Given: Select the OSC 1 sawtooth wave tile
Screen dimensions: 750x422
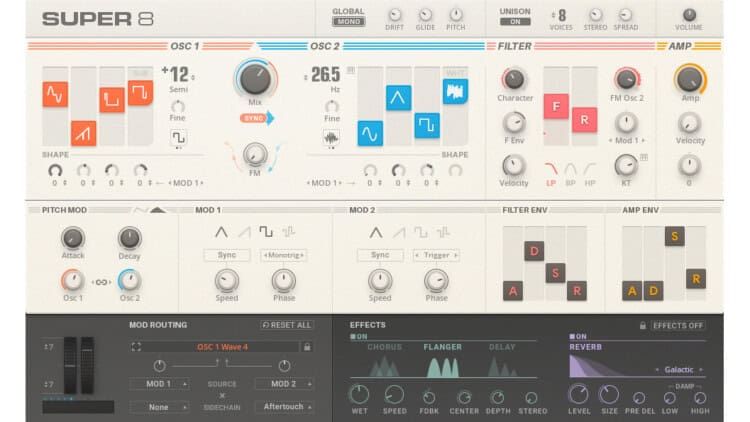Looking at the screenshot, I should pos(83,132).
